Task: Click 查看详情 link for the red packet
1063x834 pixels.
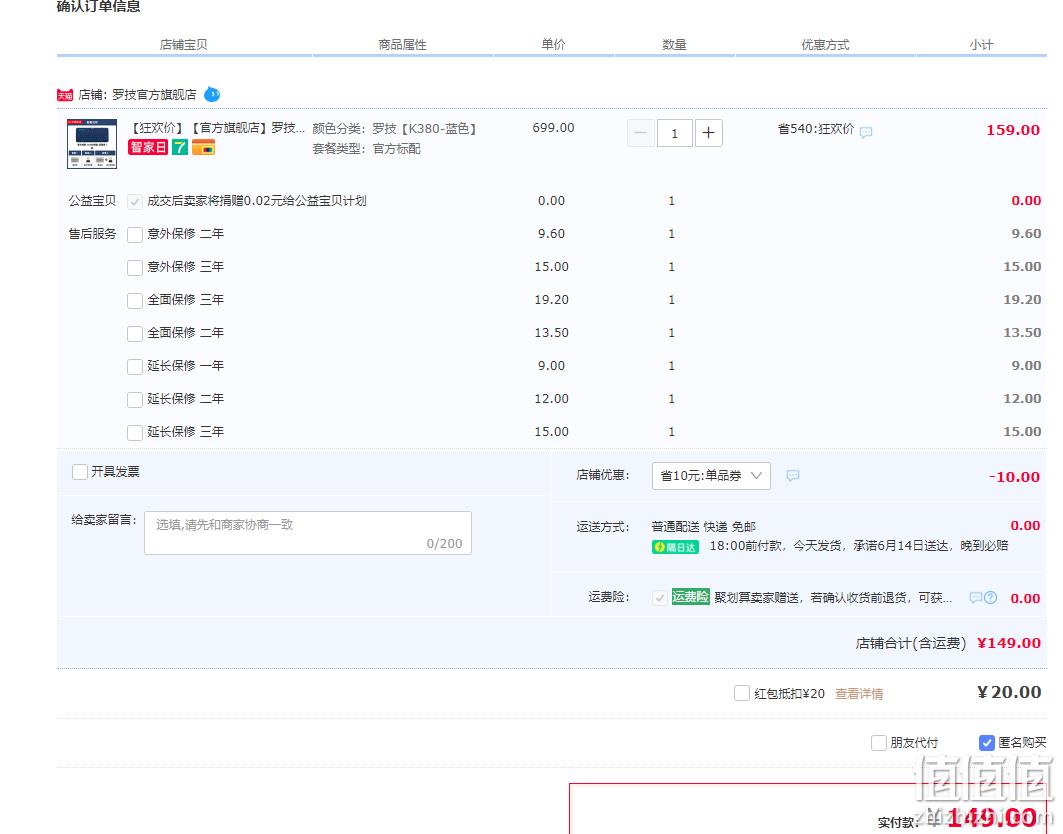Action: (859, 694)
